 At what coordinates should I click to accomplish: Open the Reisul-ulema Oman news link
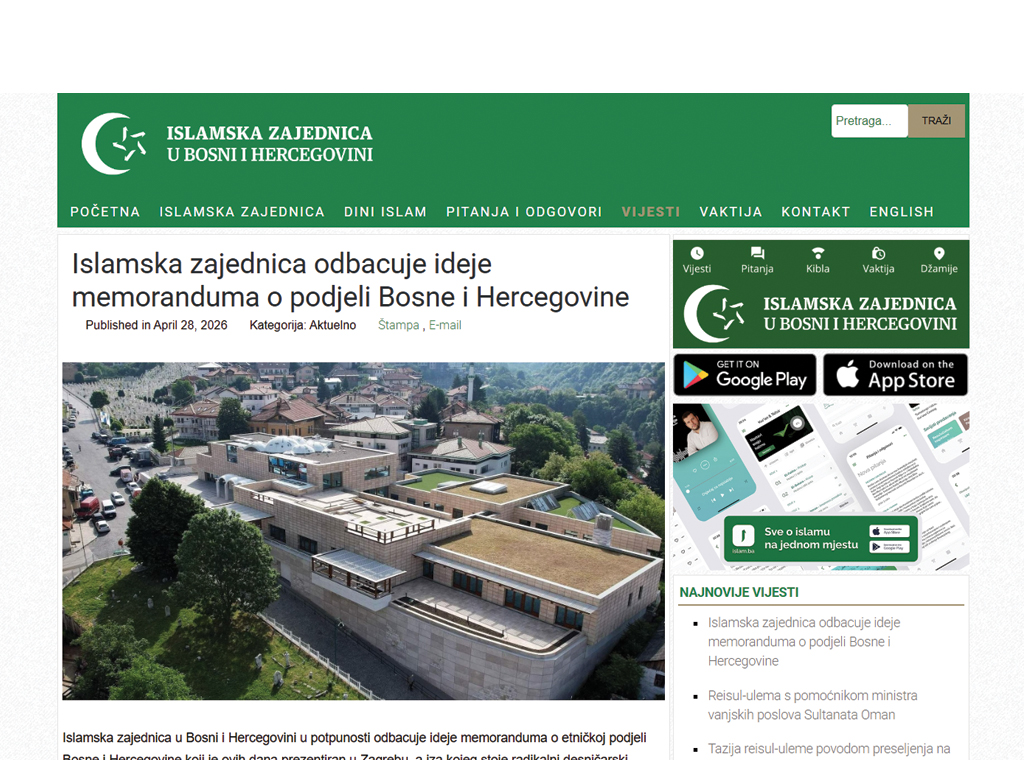click(812, 705)
